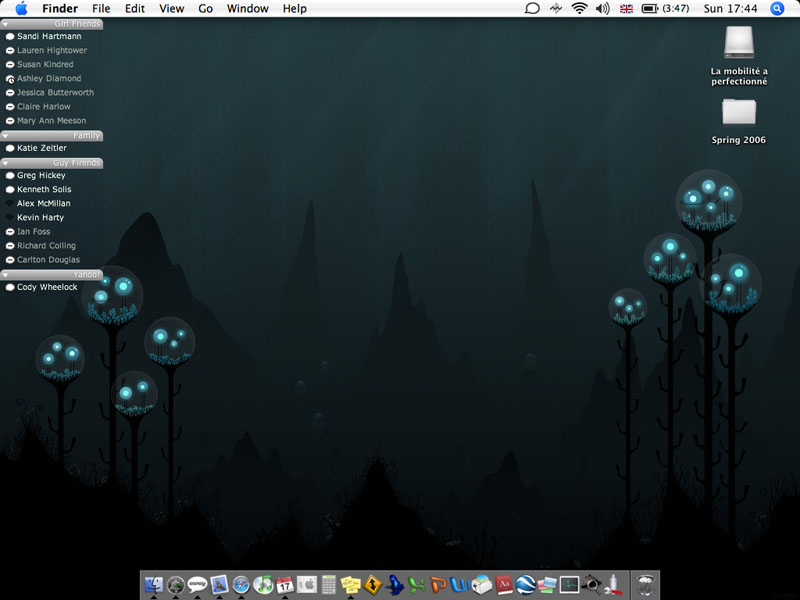This screenshot has width=800, height=600.
Task: Select contact Richard Colling
Action: tap(46, 246)
